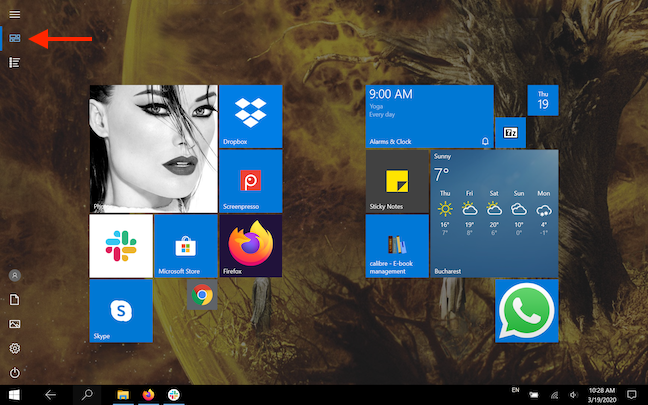Open the Weather tile for Bucharest
The image size is (648, 405).
494,213
